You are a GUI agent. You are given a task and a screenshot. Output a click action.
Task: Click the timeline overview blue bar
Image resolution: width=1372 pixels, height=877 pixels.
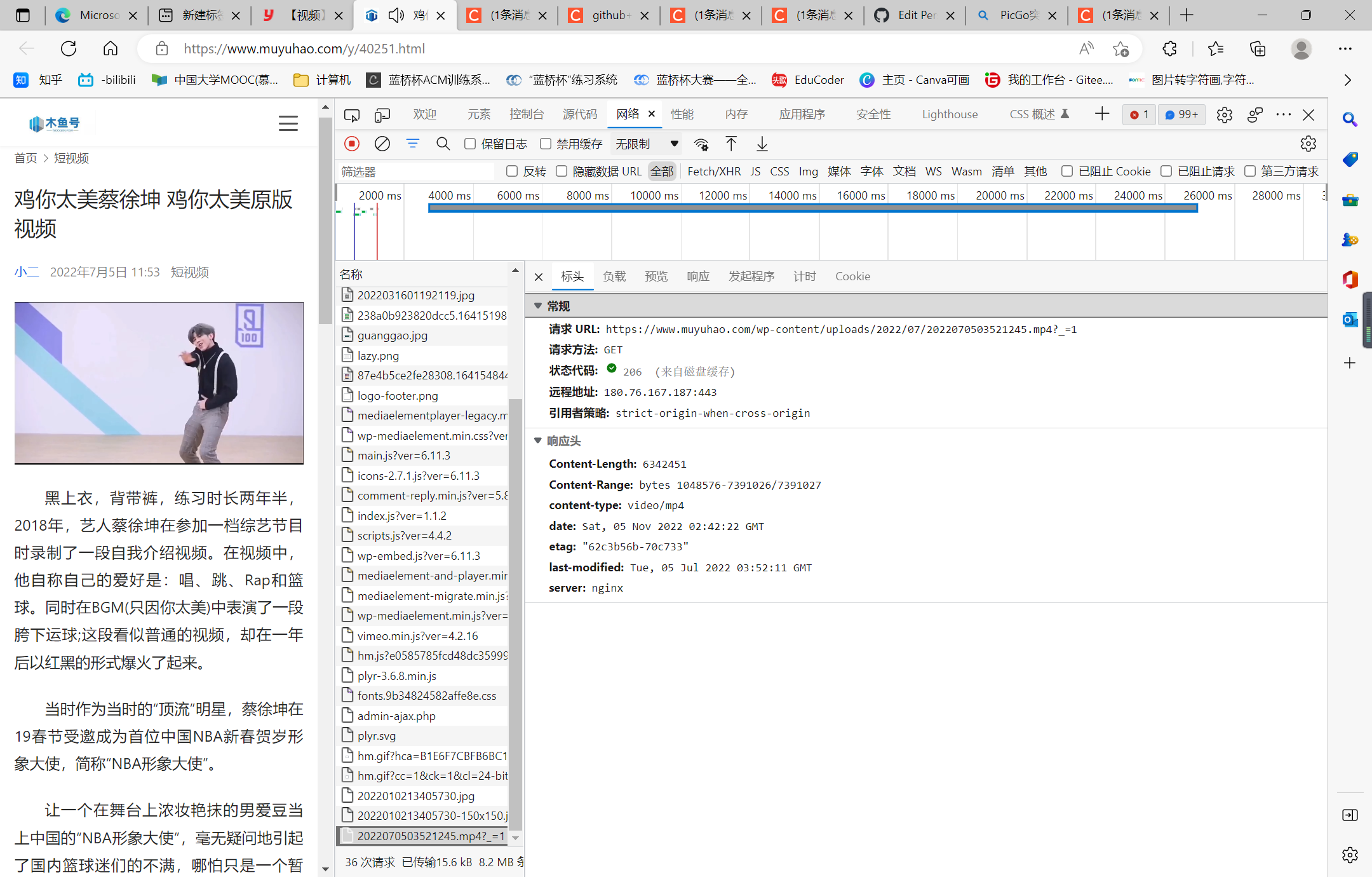click(x=813, y=208)
